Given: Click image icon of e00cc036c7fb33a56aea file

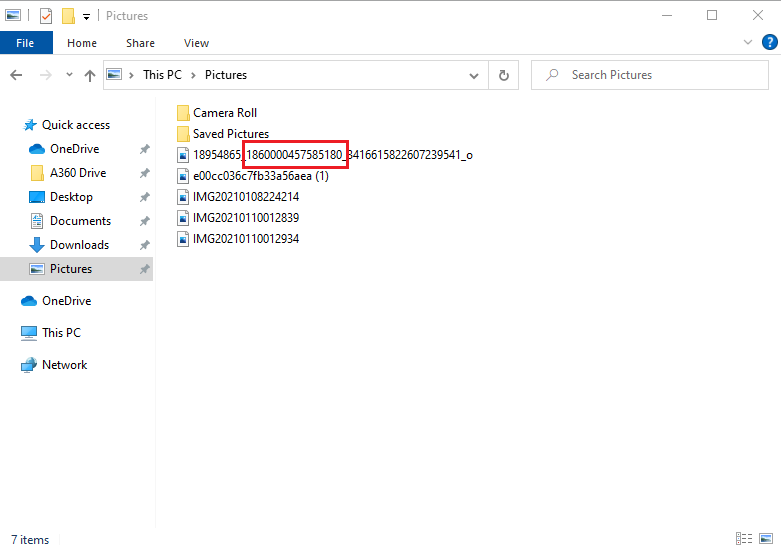Looking at the screenshot, I should click(x=183, y=176).
